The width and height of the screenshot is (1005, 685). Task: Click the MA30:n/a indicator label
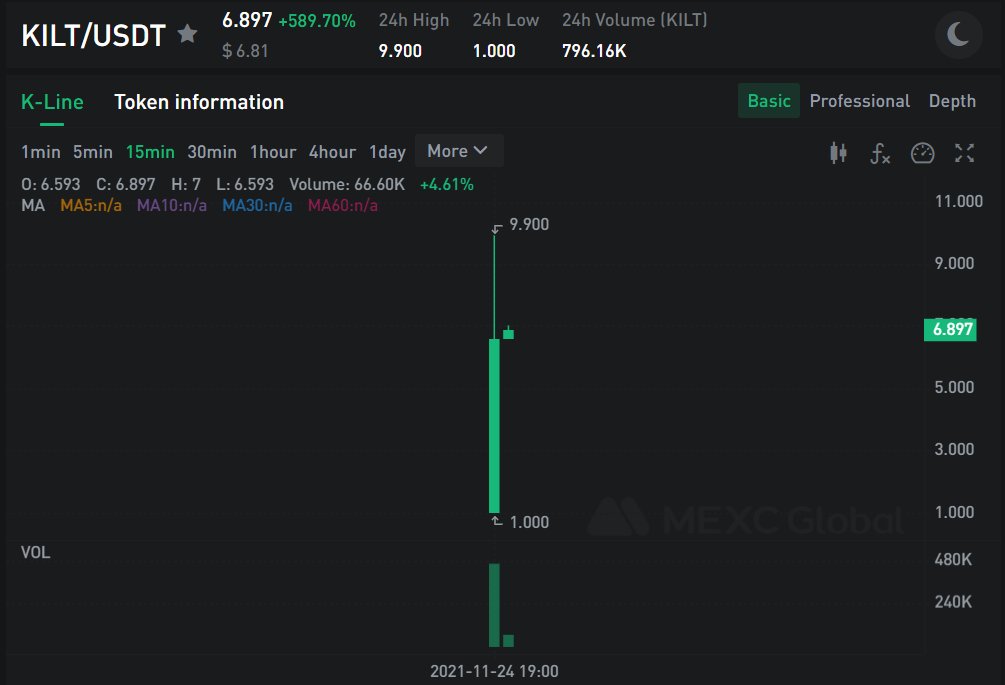click(257, 205)
